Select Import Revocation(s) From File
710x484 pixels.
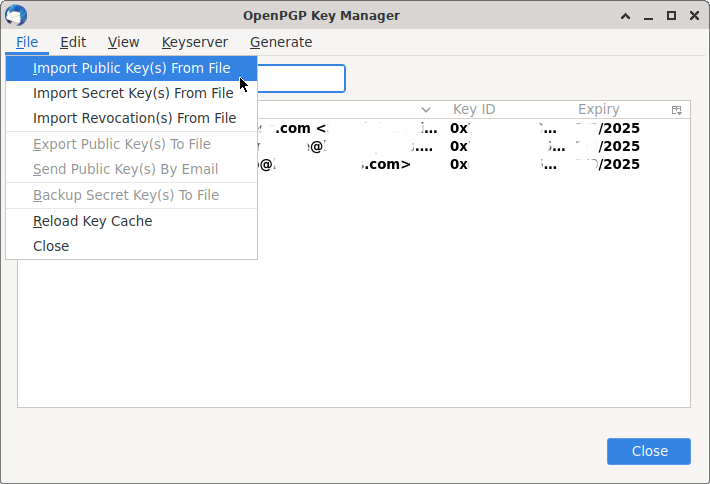(x=134, y=118)
